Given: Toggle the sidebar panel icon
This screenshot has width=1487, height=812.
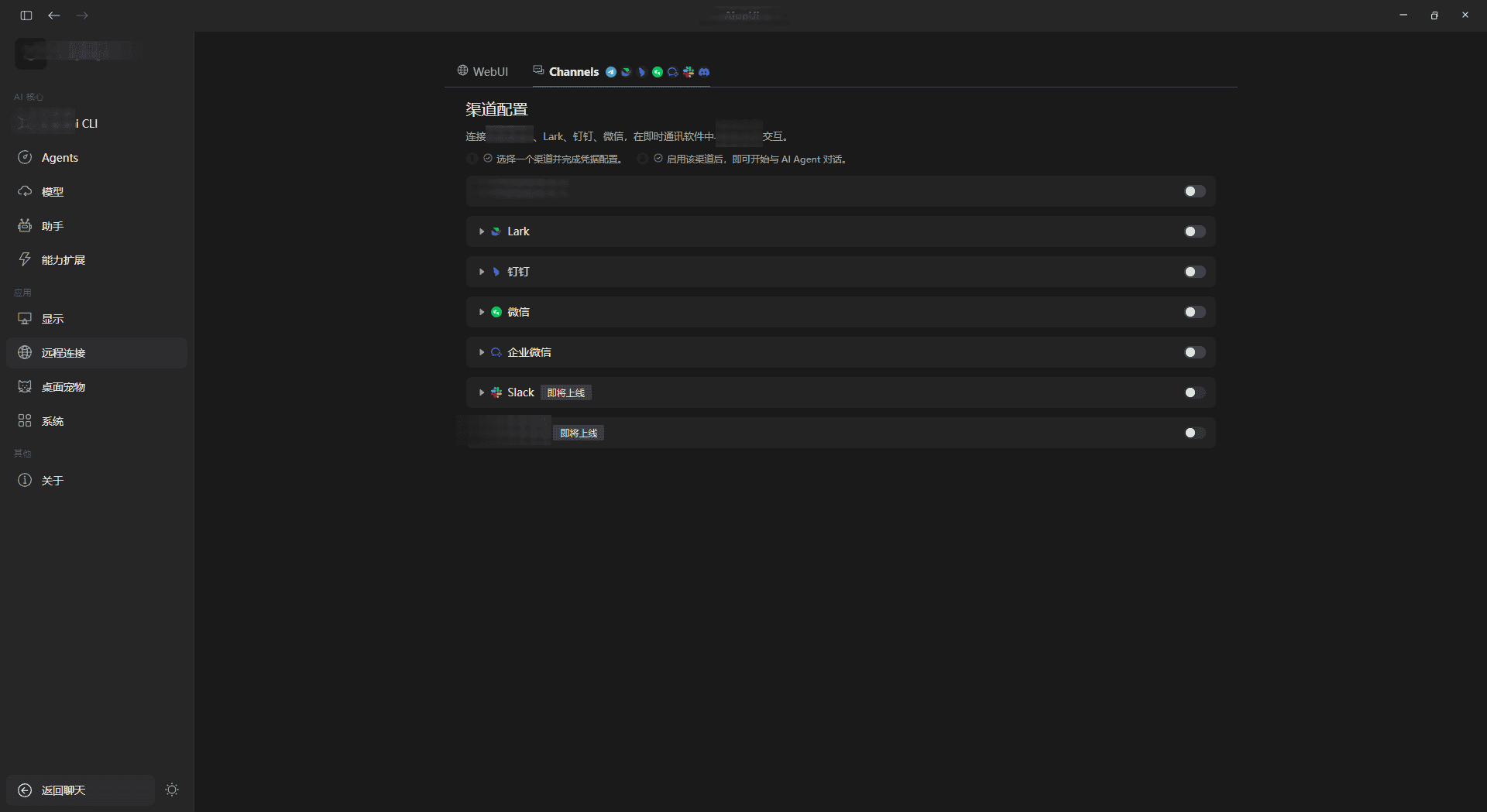Looking at the screenshot, I should pos(26,15).
